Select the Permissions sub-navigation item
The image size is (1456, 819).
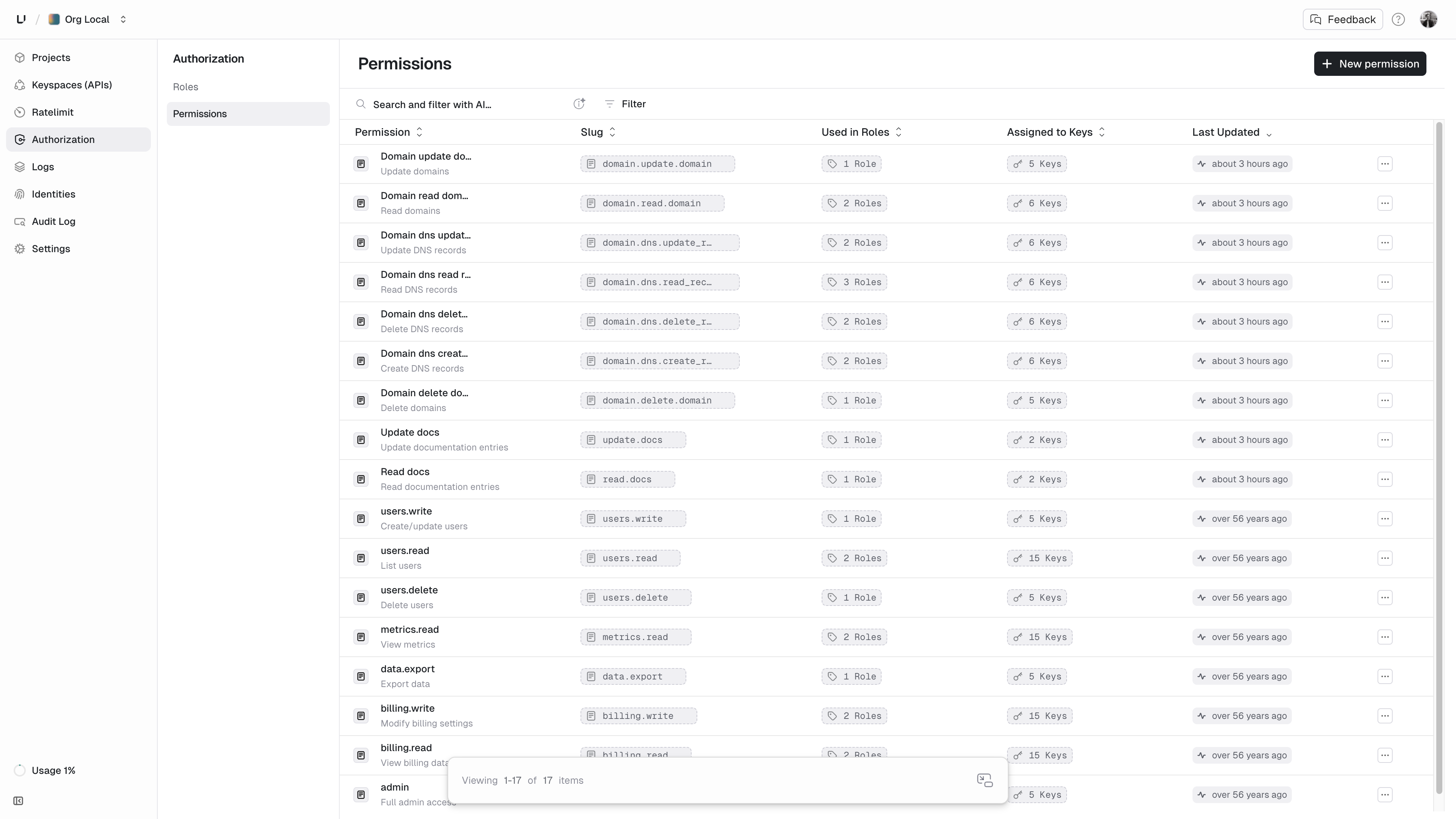coord(248,114)
